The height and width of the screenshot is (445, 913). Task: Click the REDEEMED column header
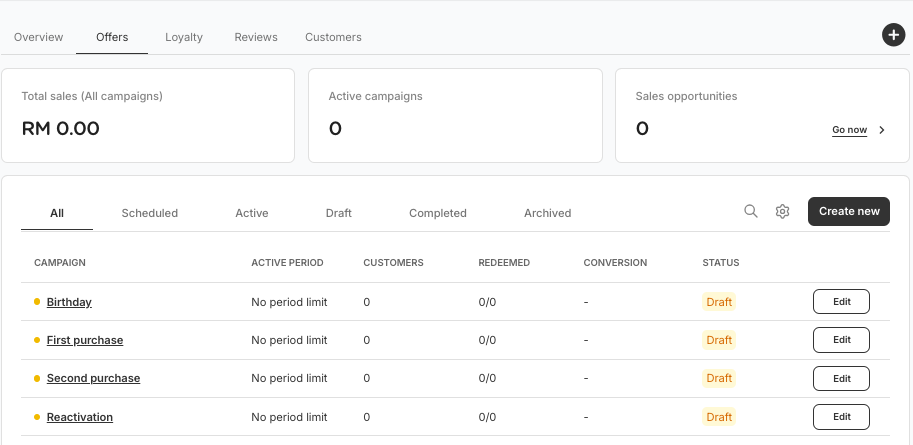[504, 263]
